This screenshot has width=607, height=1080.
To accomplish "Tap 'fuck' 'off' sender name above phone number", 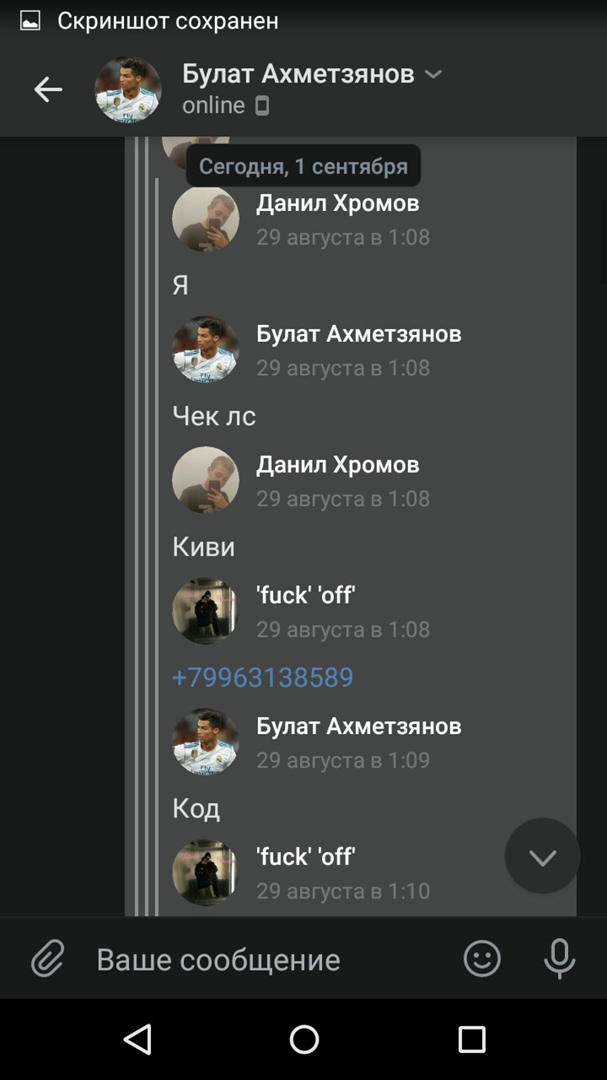I will coord(305,595).
